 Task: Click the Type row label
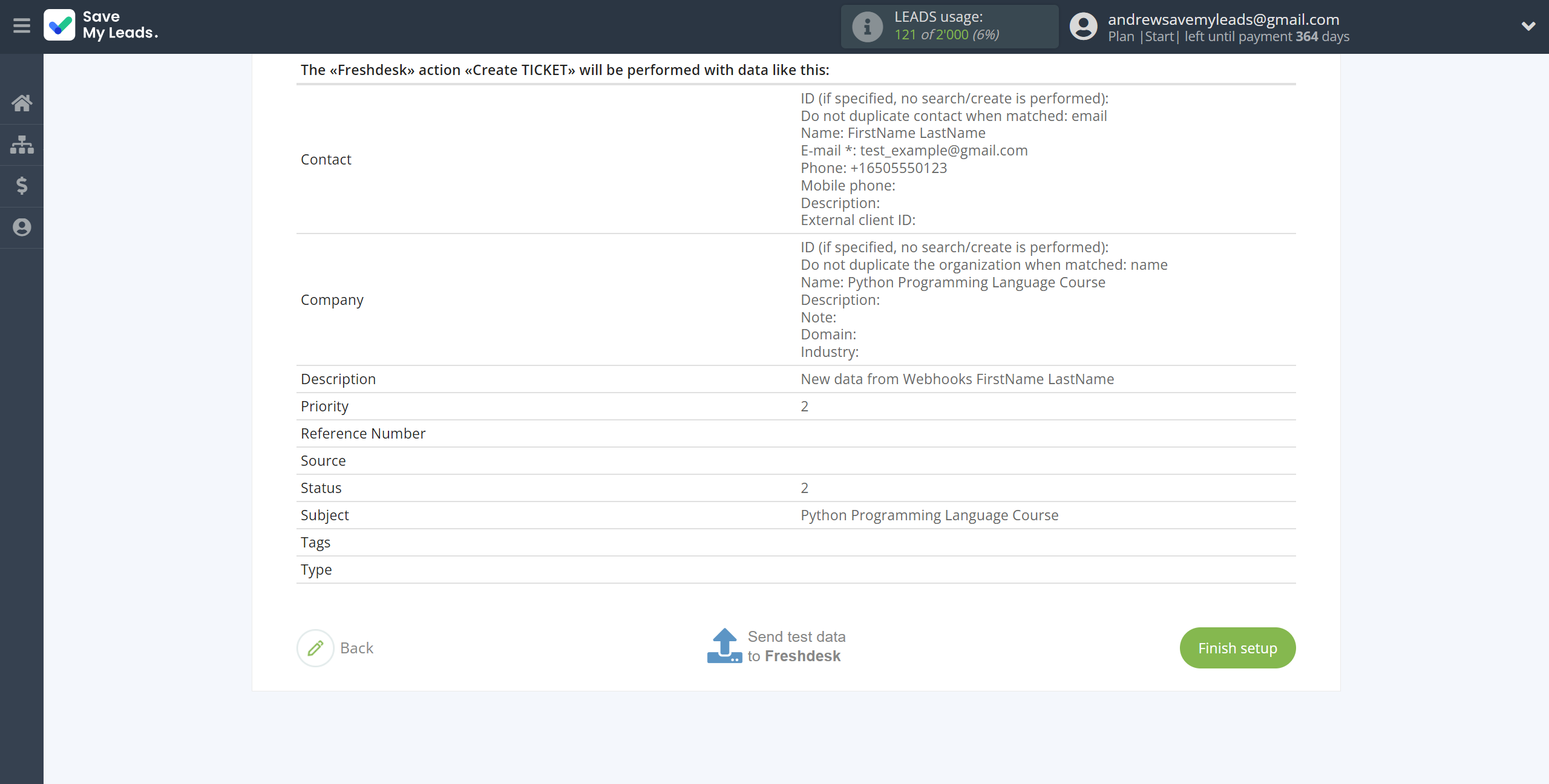[x=316, y=570]
